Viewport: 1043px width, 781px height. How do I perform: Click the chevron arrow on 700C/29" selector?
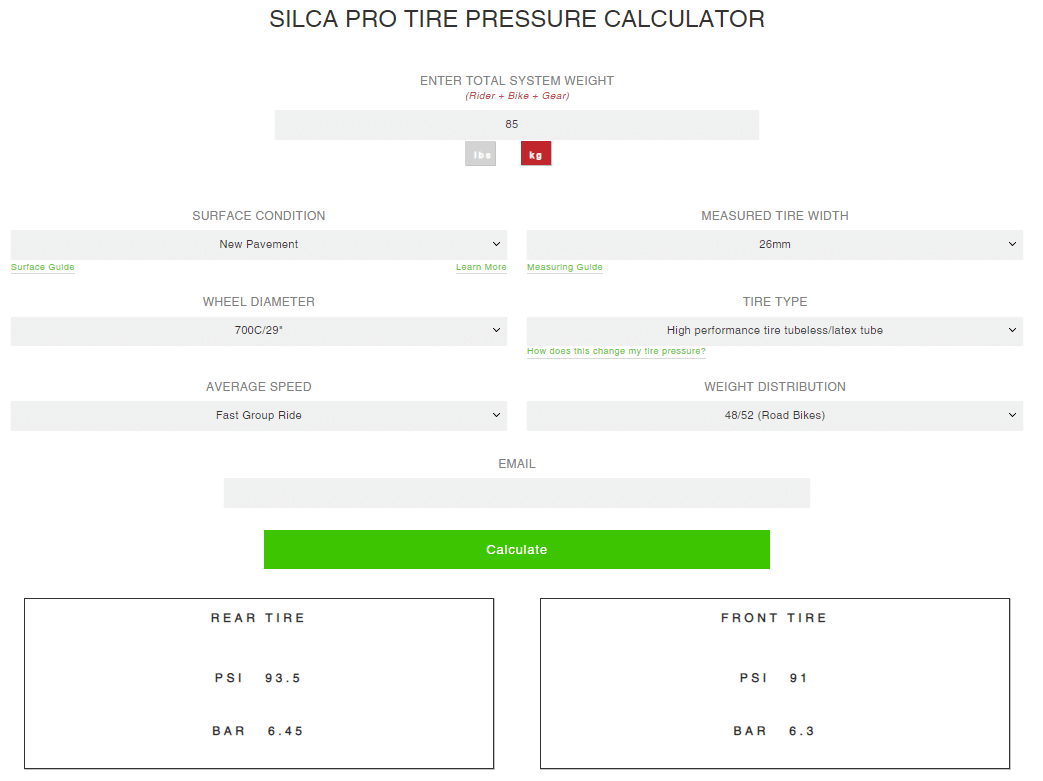[496, 330]
